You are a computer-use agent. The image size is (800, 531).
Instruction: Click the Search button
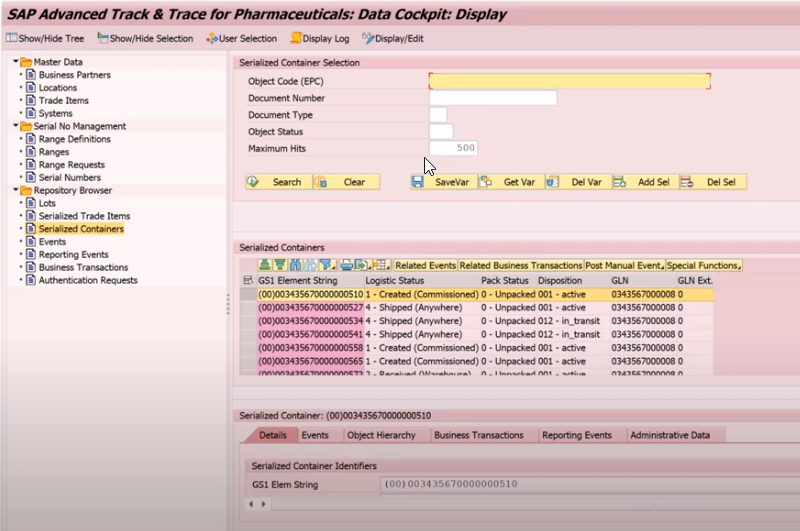click(279, 182)
